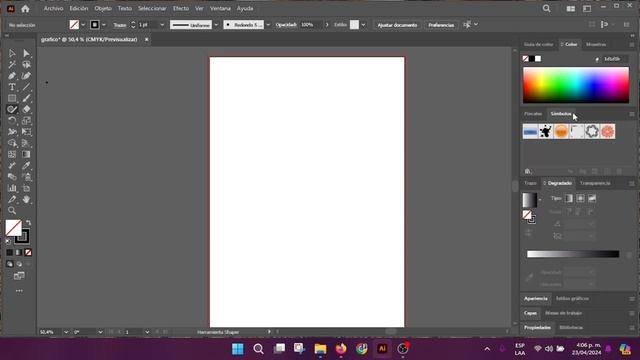Select the Blend tool
Image resolution: width=640 pixels, height=360 pixels.
[x=12, y=177]
